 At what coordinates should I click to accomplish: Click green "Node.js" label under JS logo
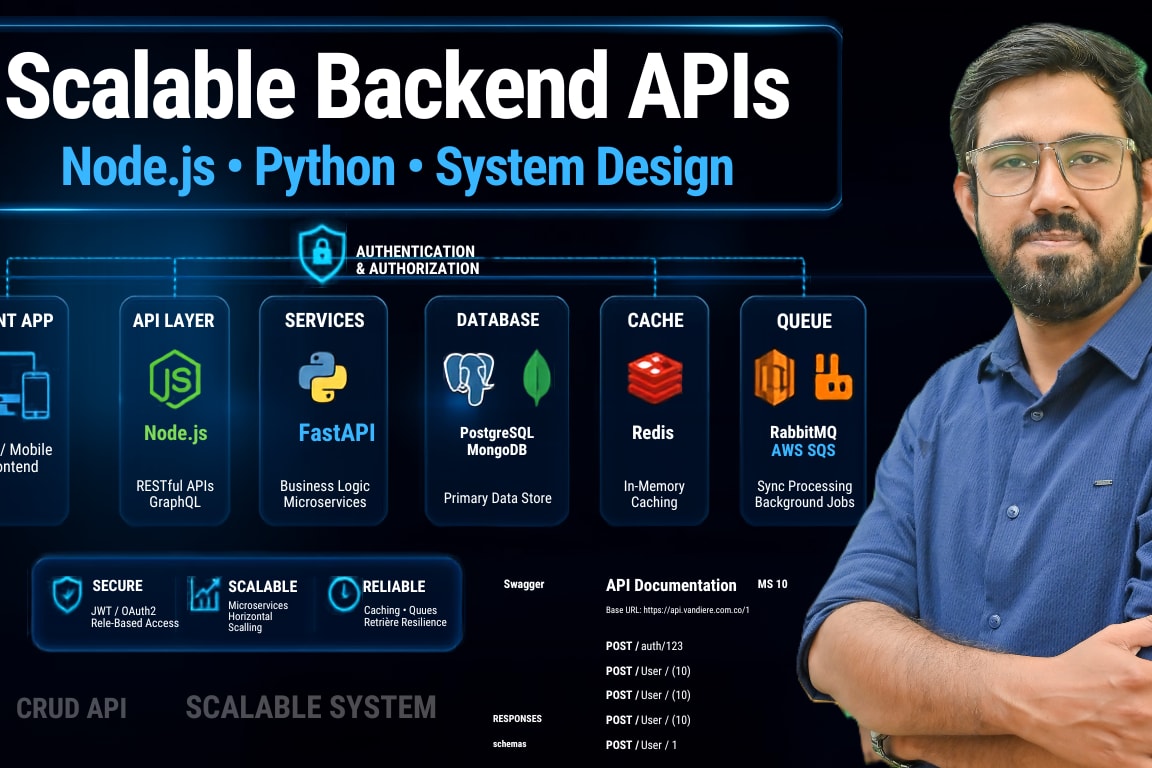tap(176, 433)
